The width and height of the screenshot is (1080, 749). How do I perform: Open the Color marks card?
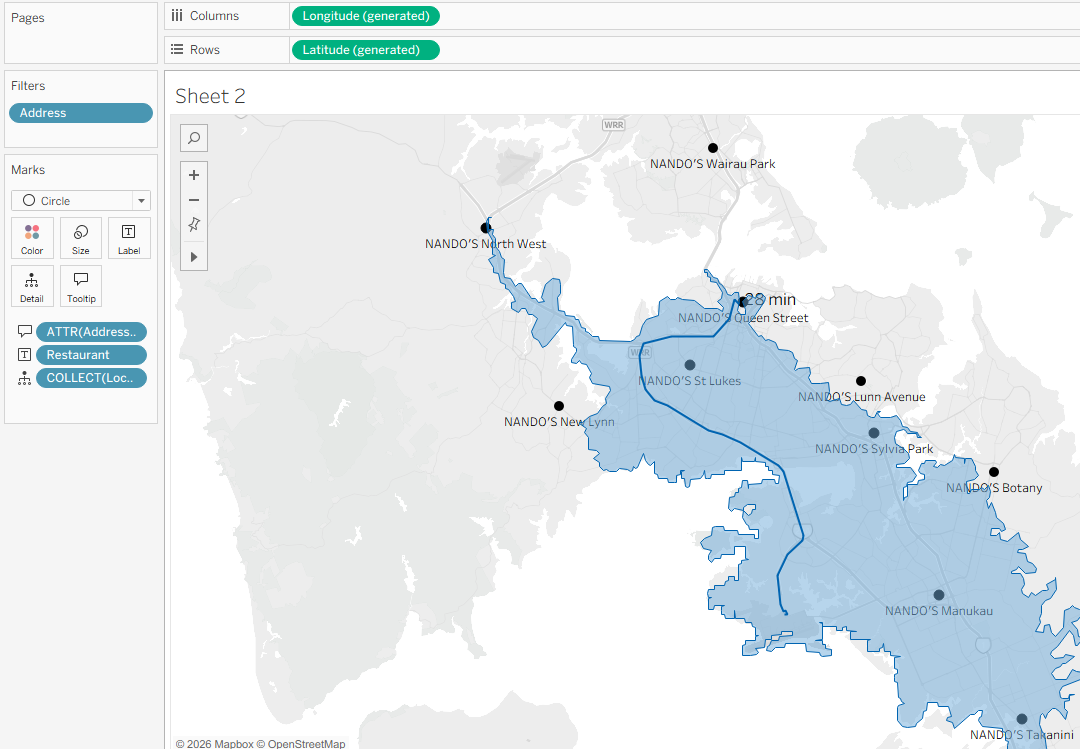[32, 238]
